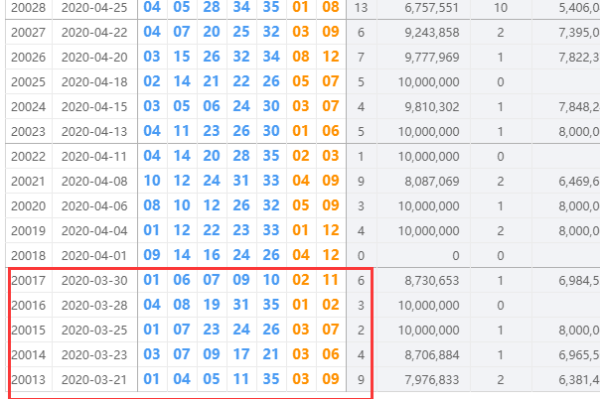Click prize amount 9,810,302

pyautogui.click(x=432, y=107)
